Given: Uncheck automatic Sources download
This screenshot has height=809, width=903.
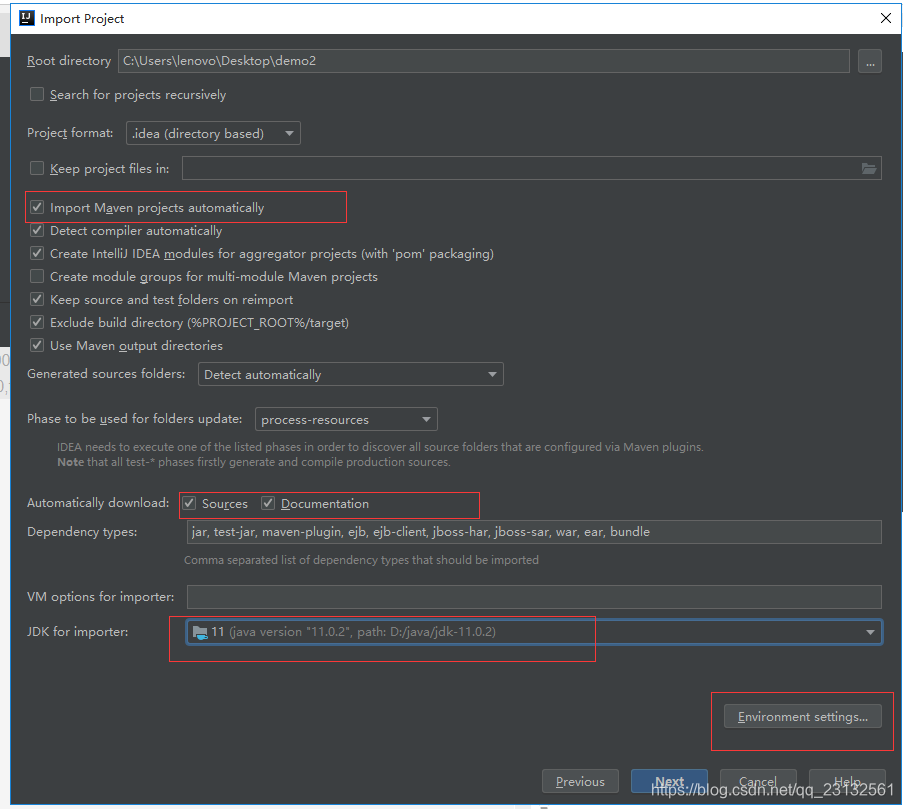Looking at the screenshot, I should tap(189, 503).
